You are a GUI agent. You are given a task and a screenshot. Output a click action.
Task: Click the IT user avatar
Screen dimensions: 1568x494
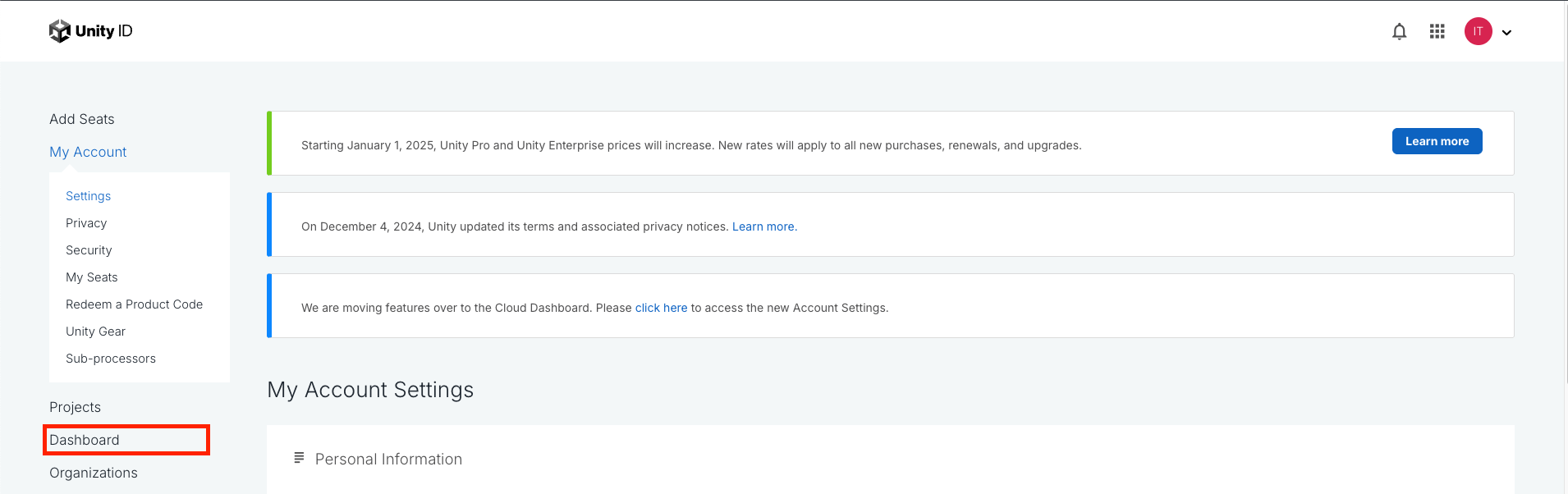coord(1478,31)
